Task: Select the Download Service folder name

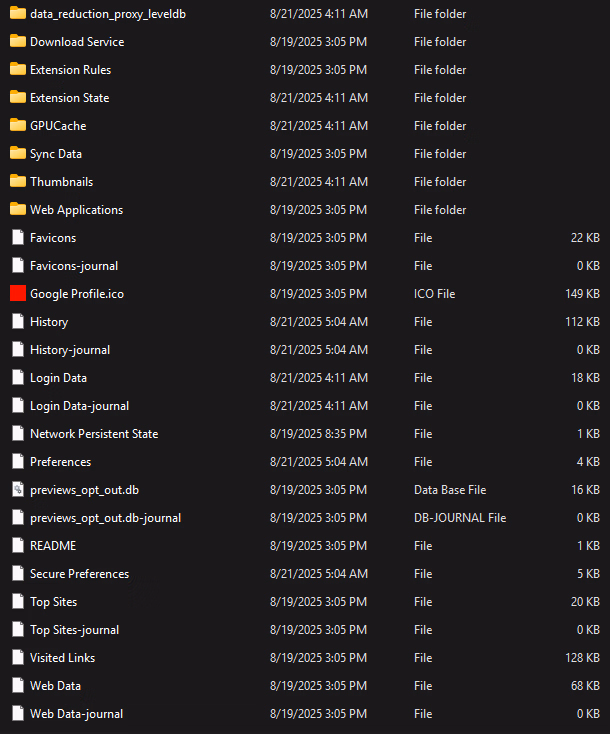Action: (x=77, y=42)
